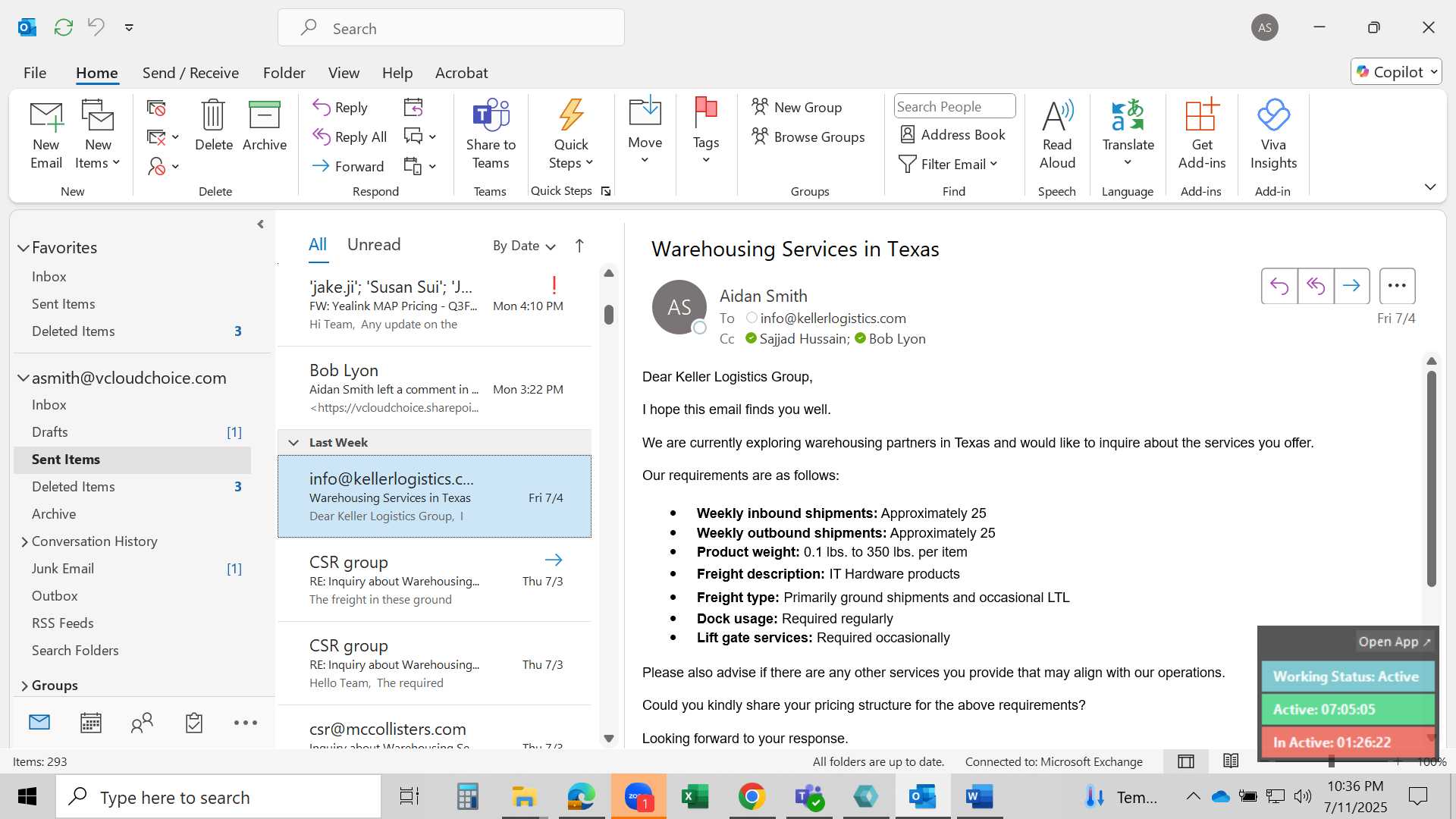1456x819 pixels.
Task: Expand the Groups section
Action: 24,686
